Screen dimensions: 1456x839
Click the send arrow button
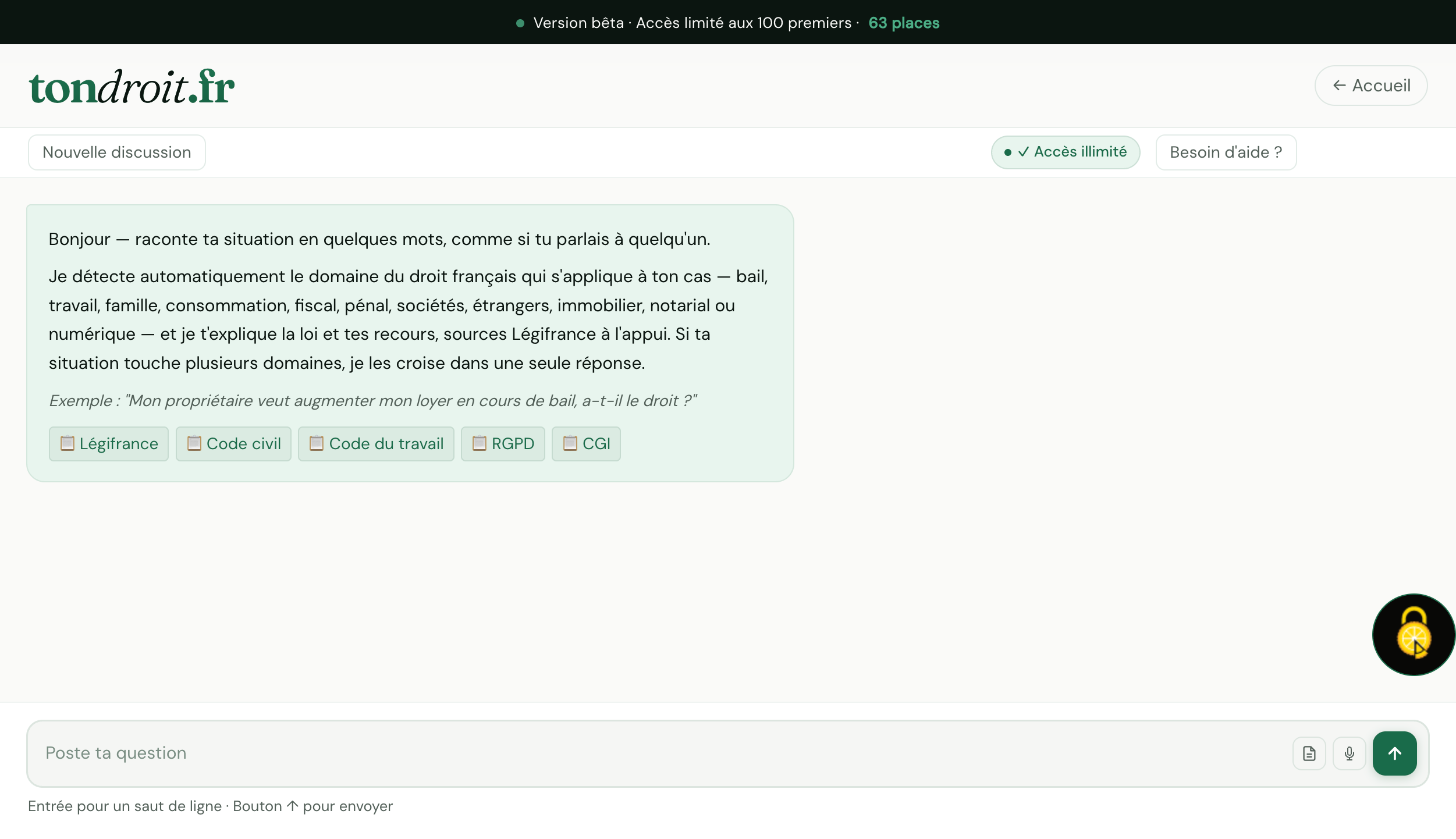1394,753
